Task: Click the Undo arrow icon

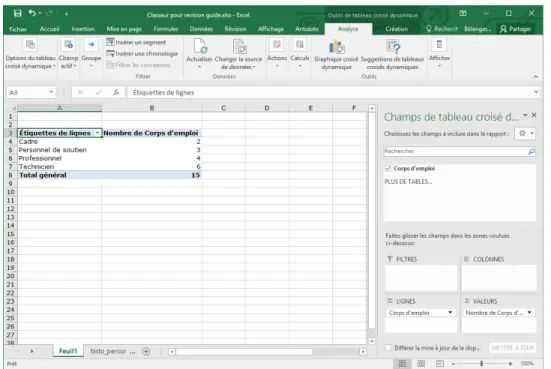Action: coord(32,13)
